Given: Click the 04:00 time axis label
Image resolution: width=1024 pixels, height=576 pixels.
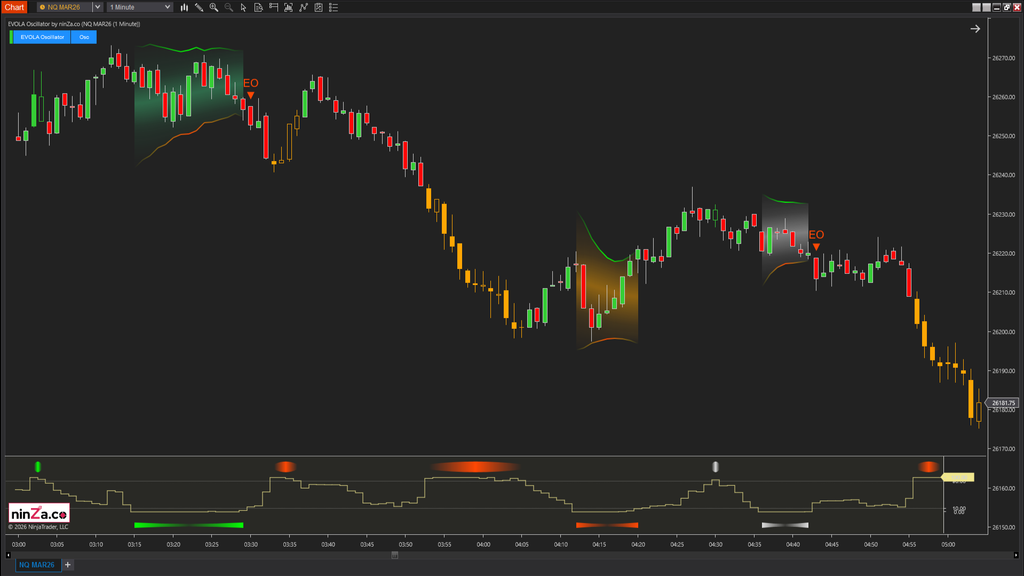Looking at the screenshot, I should [x=483, y=544].
